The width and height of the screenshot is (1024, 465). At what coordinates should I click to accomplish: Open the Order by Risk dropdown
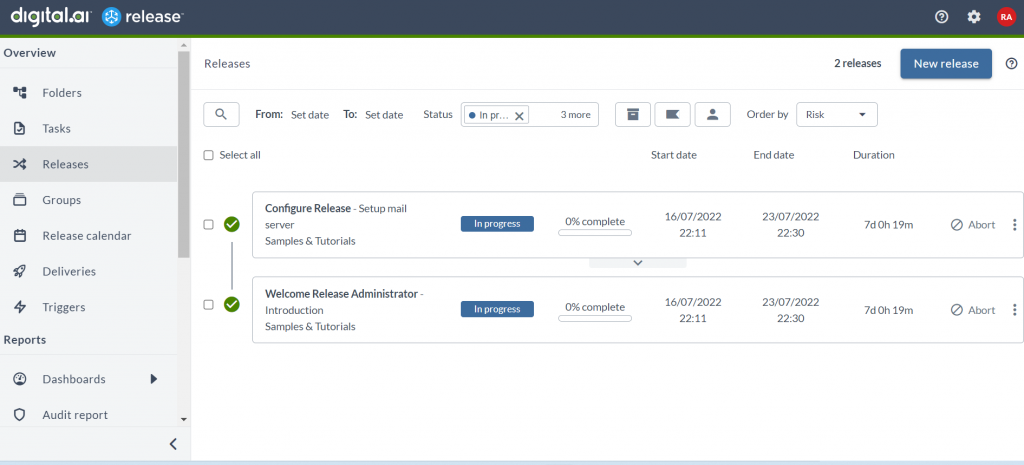click(x=836, y=114)
